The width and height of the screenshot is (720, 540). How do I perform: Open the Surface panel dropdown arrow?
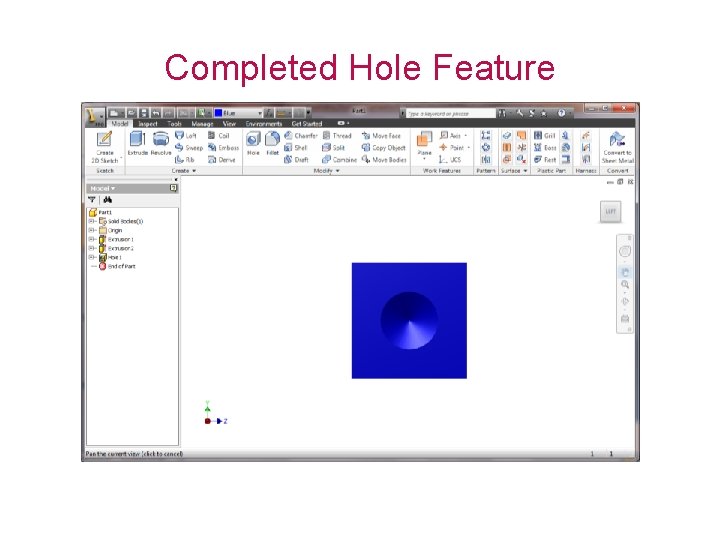525,171
